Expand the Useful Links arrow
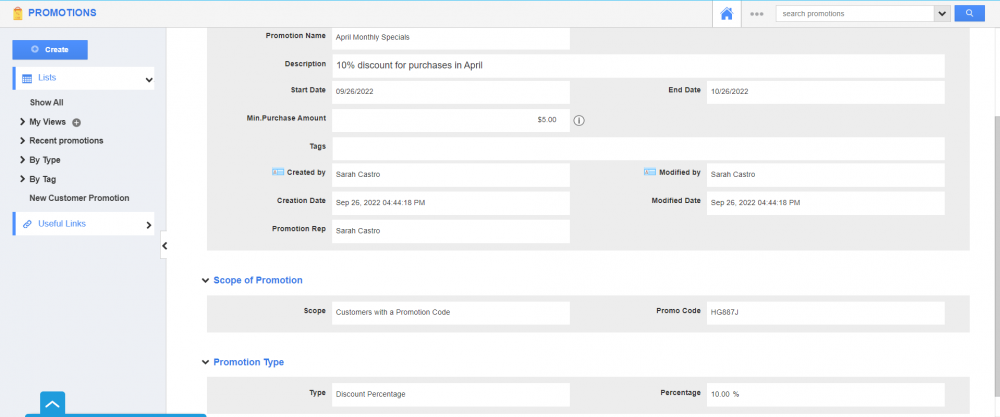 [149, 225]
